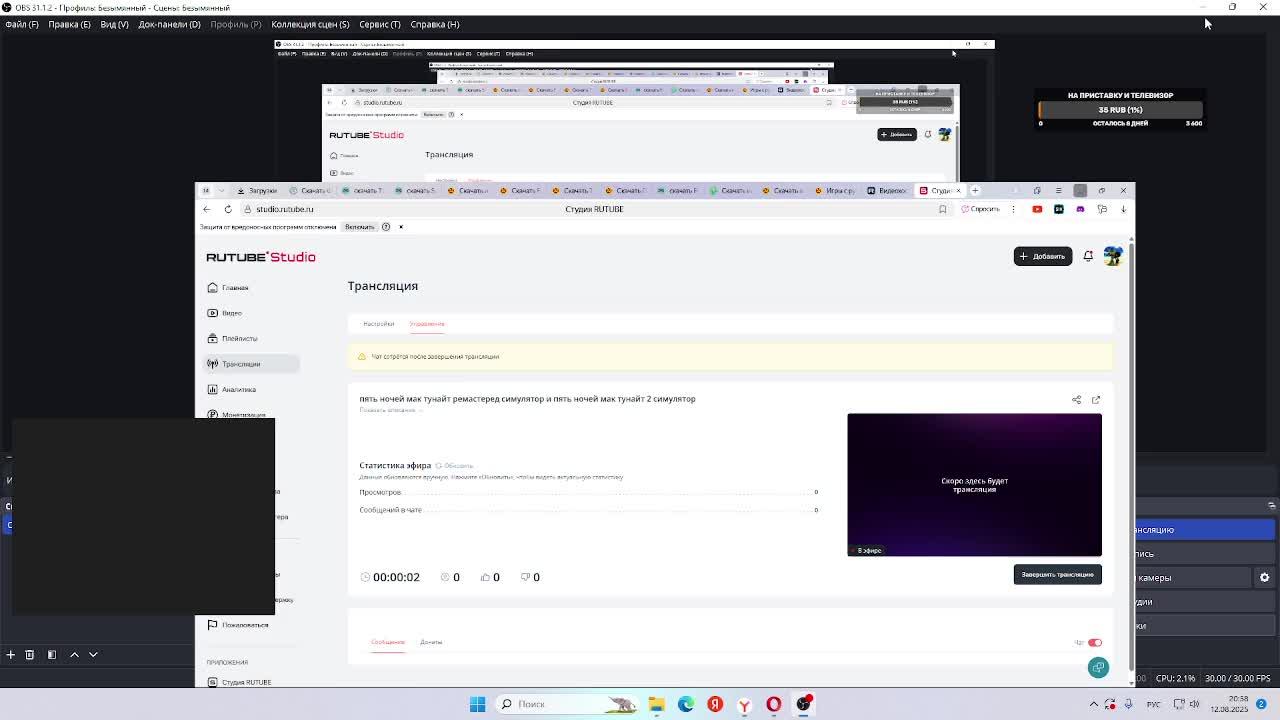
Task: Switch to the Сообщения chat tab
Action: (x=388, y=642)
